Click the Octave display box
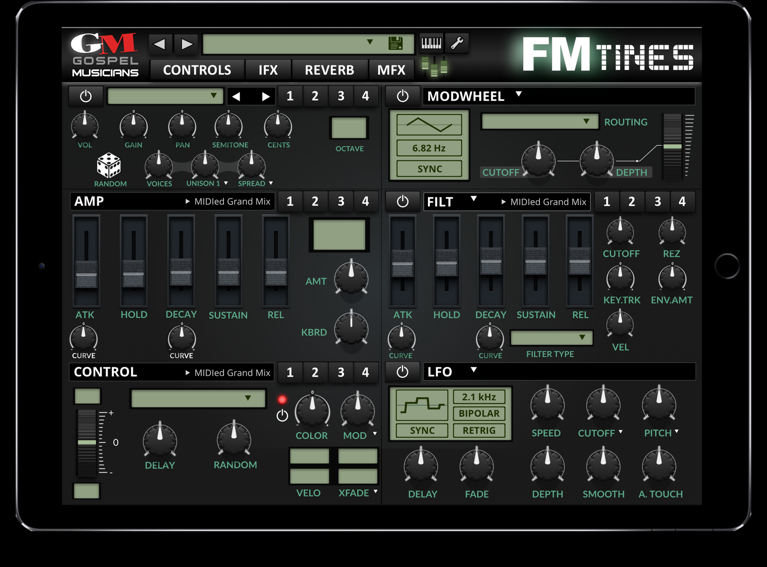This screenshot has height=567, width=767. coord(349,128)
